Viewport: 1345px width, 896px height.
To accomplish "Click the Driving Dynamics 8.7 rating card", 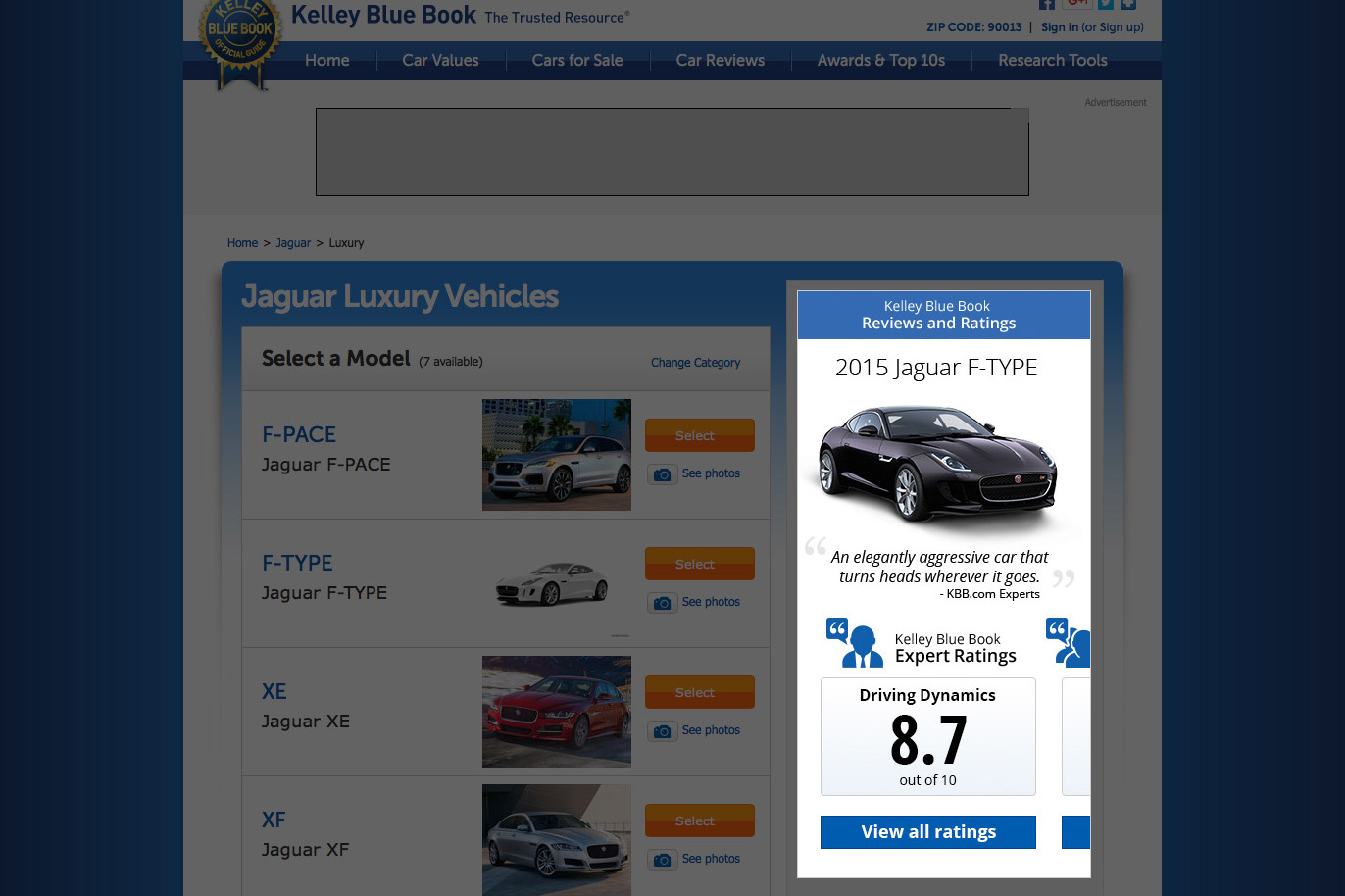I will pyautogui.click(x=928, y=737).
